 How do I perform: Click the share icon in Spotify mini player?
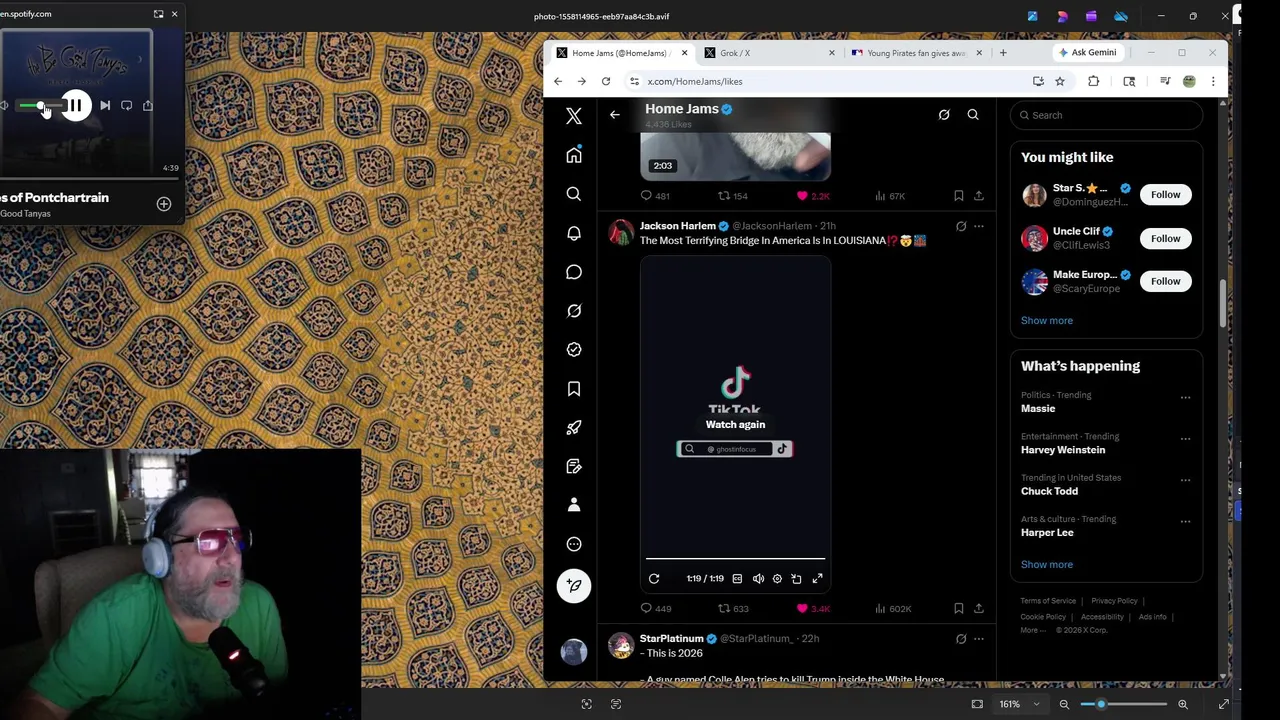coord(148,105)
